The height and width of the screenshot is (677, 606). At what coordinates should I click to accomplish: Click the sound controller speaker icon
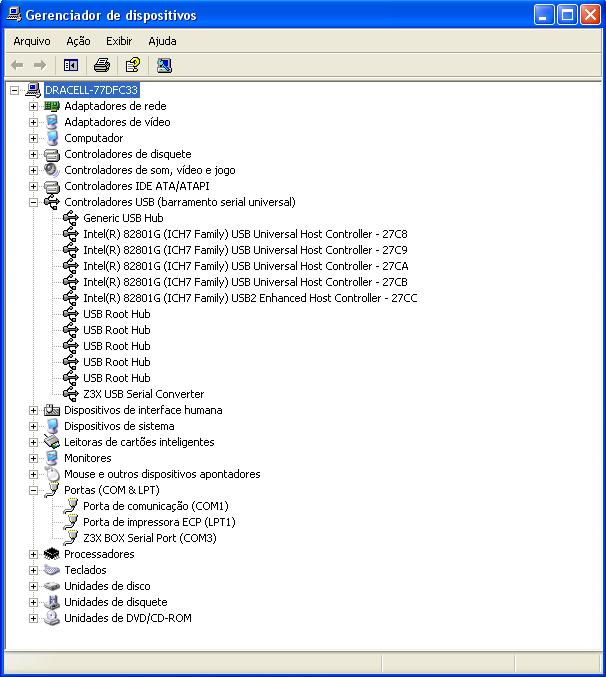point(52,170)
